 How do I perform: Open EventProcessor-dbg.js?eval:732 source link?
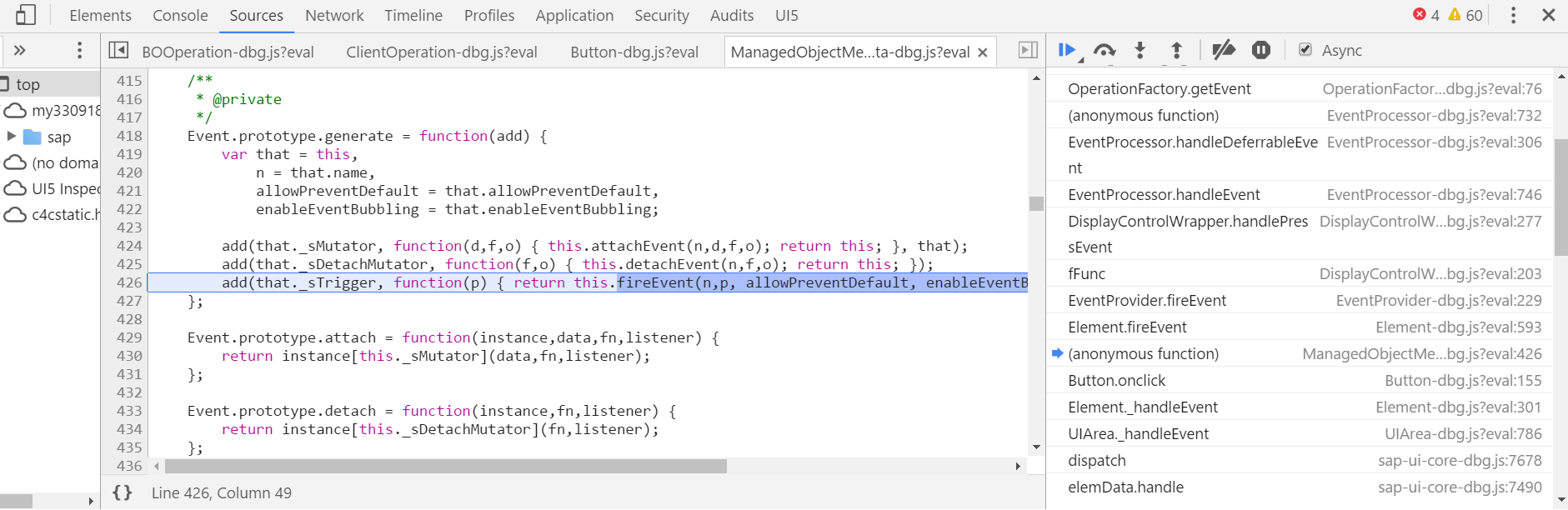coord(1434,116)
